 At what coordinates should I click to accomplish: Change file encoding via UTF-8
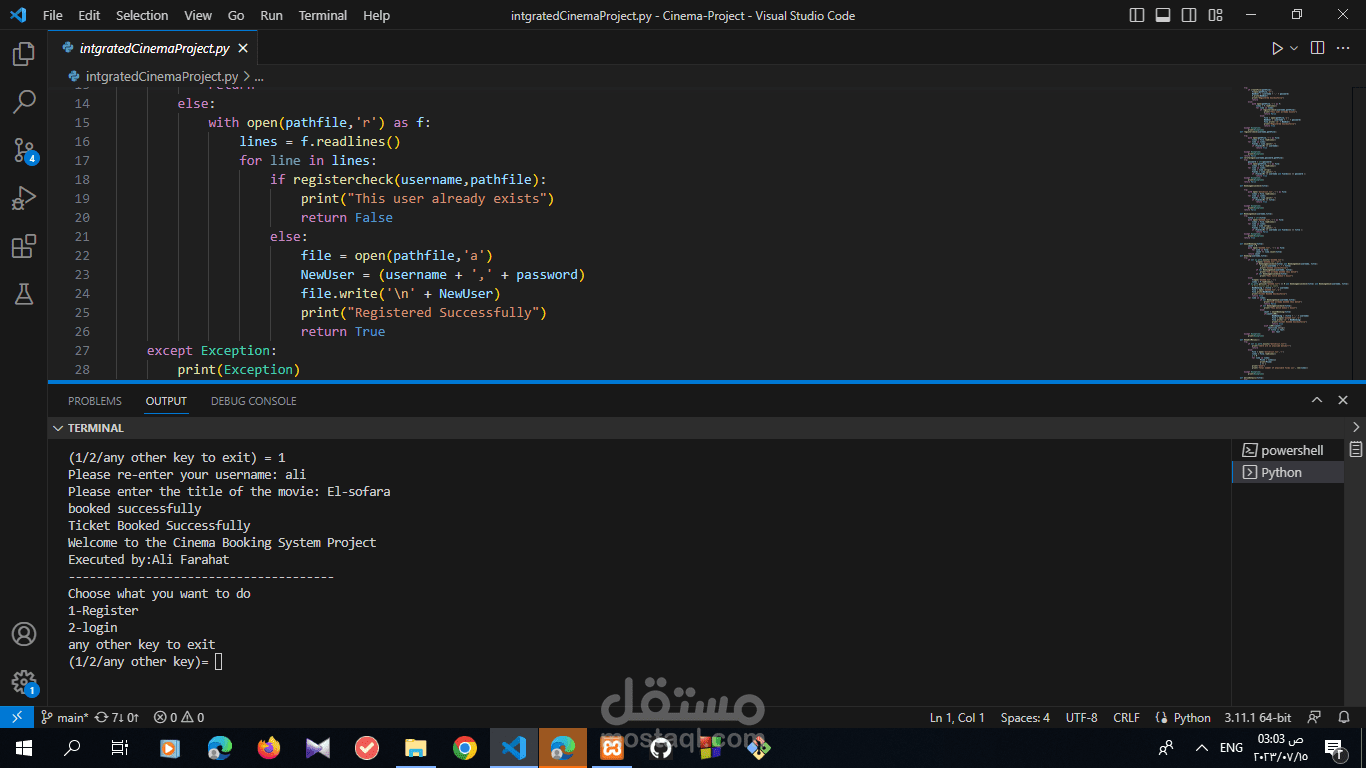pos(1081,717)
